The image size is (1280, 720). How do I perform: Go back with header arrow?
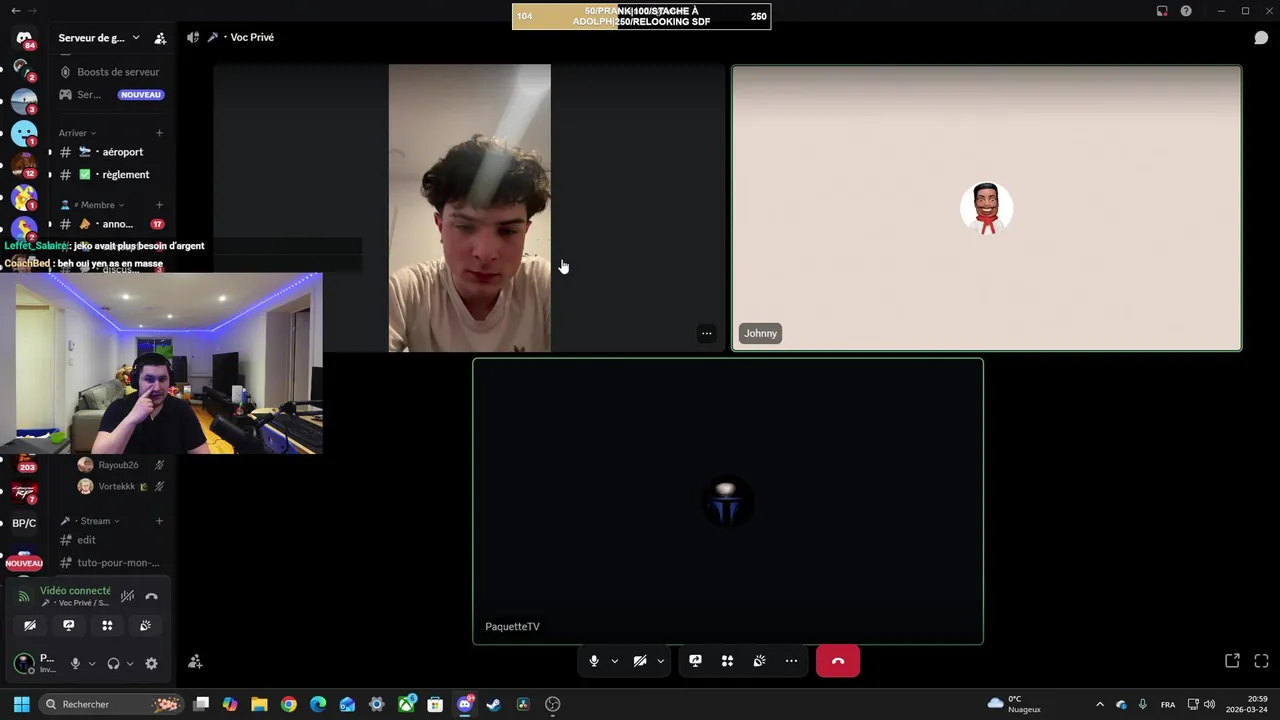pyautogui.click(x=15, y=11)
